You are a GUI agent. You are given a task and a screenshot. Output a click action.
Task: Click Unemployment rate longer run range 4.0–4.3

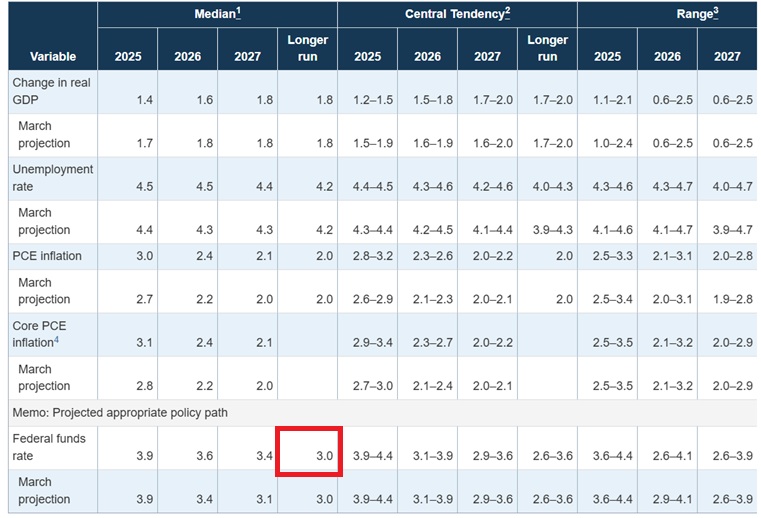point(553,186)
